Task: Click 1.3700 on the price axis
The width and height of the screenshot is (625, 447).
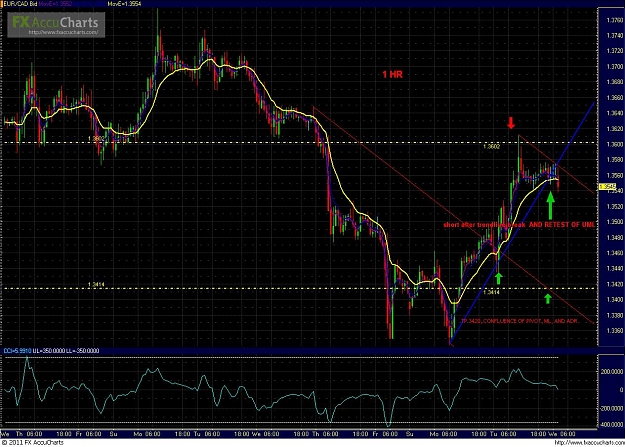Action: [614, 67]
